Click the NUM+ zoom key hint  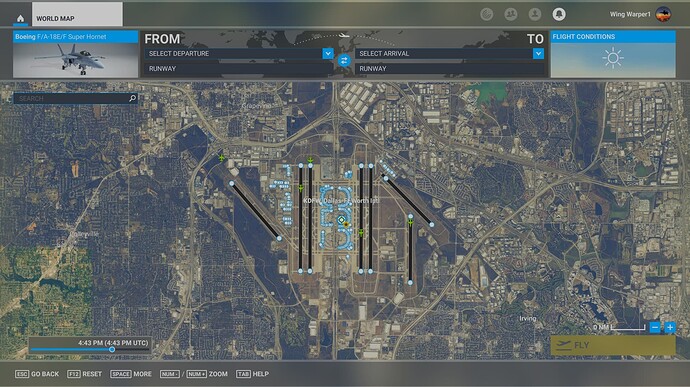pos(196,374)
